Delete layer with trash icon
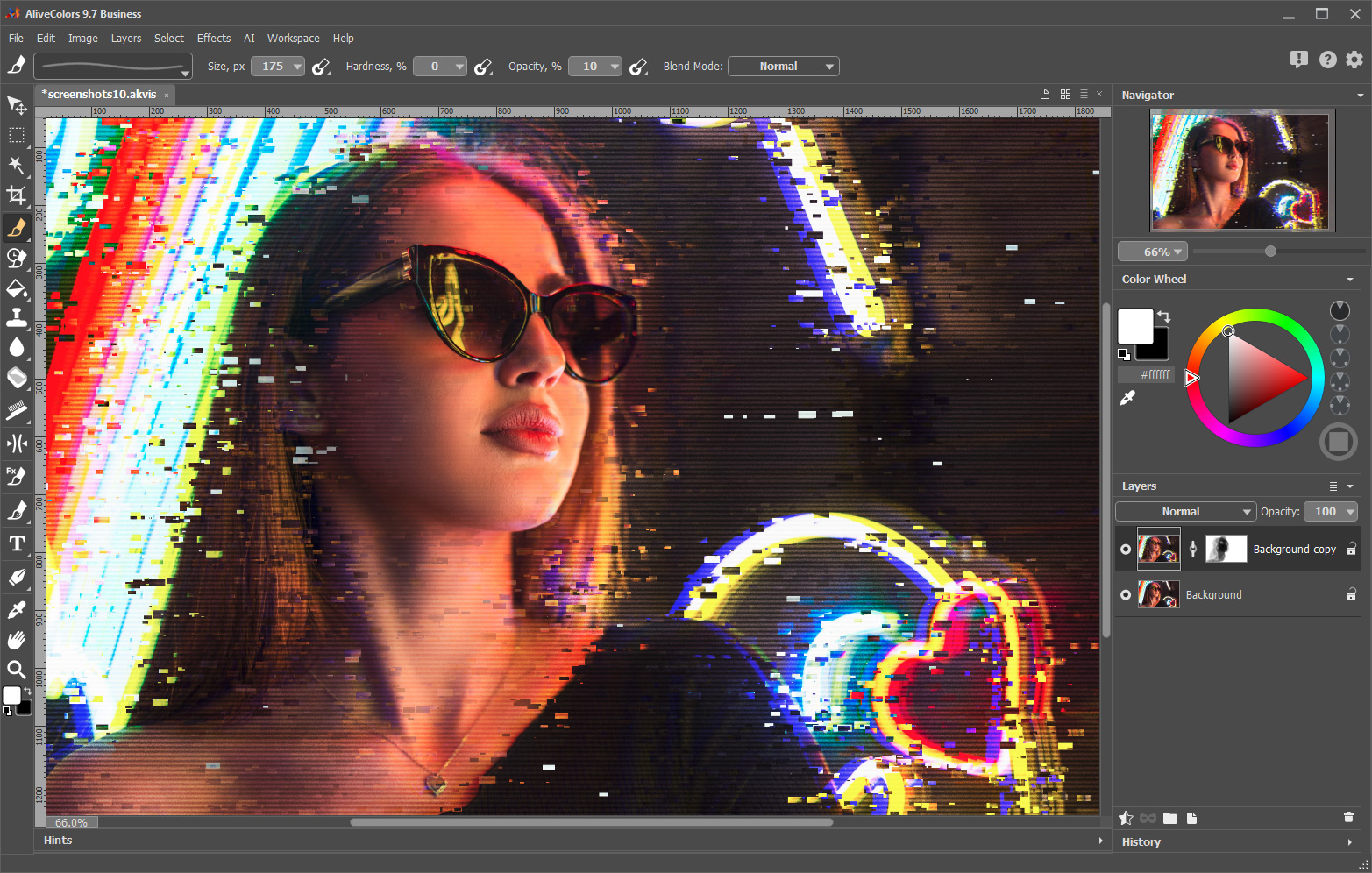This screenshot has width=1372, height=873. [x=1348, y=818]
